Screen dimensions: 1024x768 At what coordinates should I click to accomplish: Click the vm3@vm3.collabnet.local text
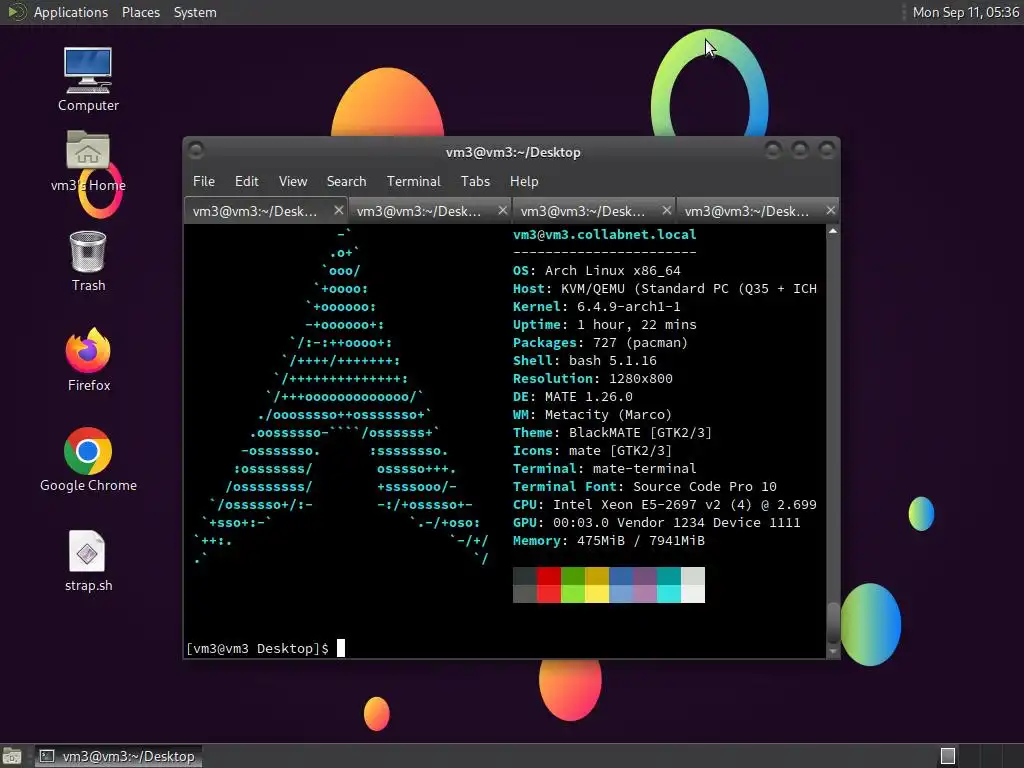click(x=605, y=234)
